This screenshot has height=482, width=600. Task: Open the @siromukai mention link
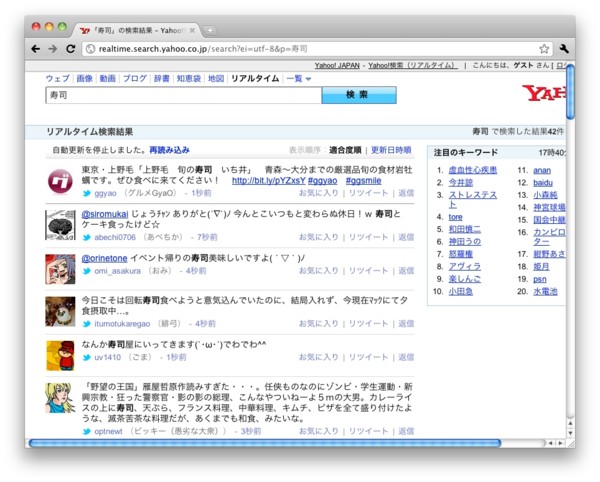(105, 214)
